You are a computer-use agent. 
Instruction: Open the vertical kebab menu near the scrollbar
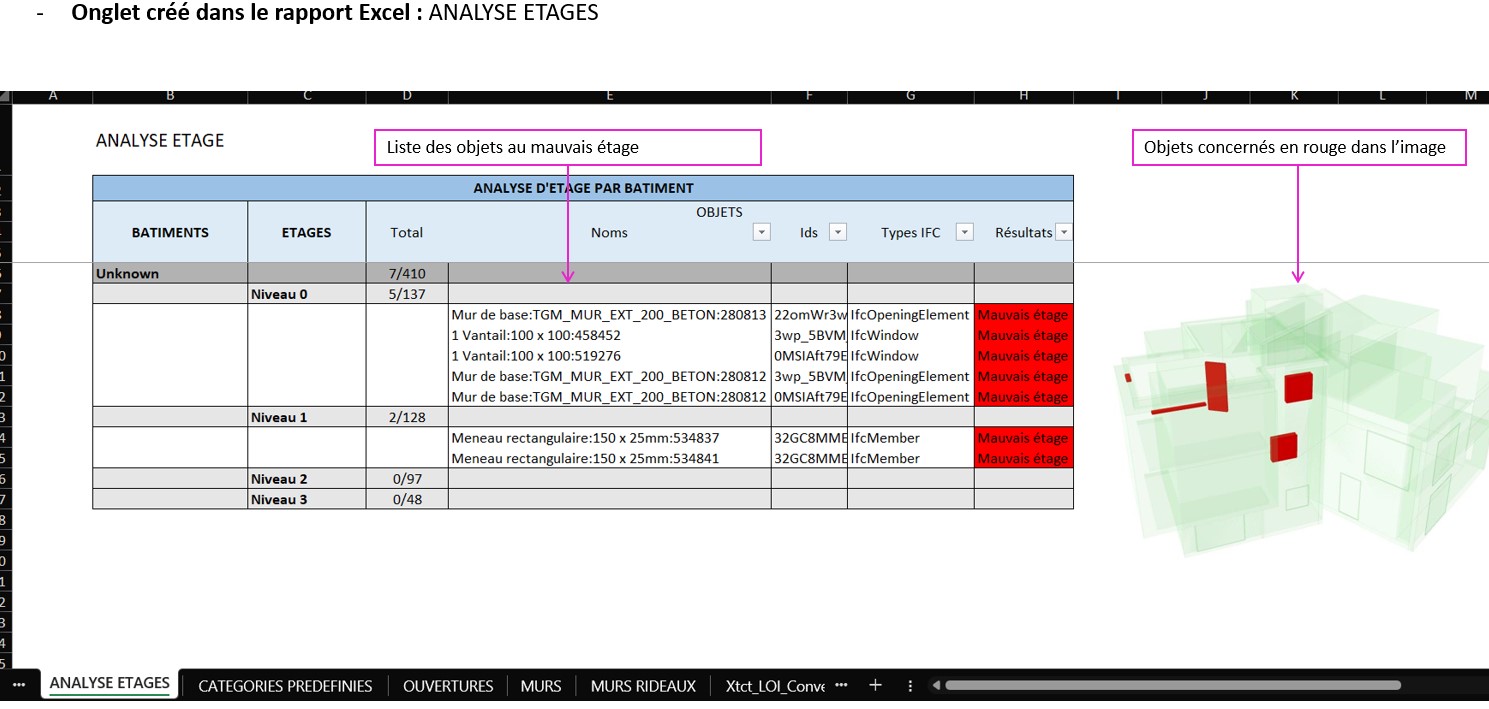click(909, 685)
